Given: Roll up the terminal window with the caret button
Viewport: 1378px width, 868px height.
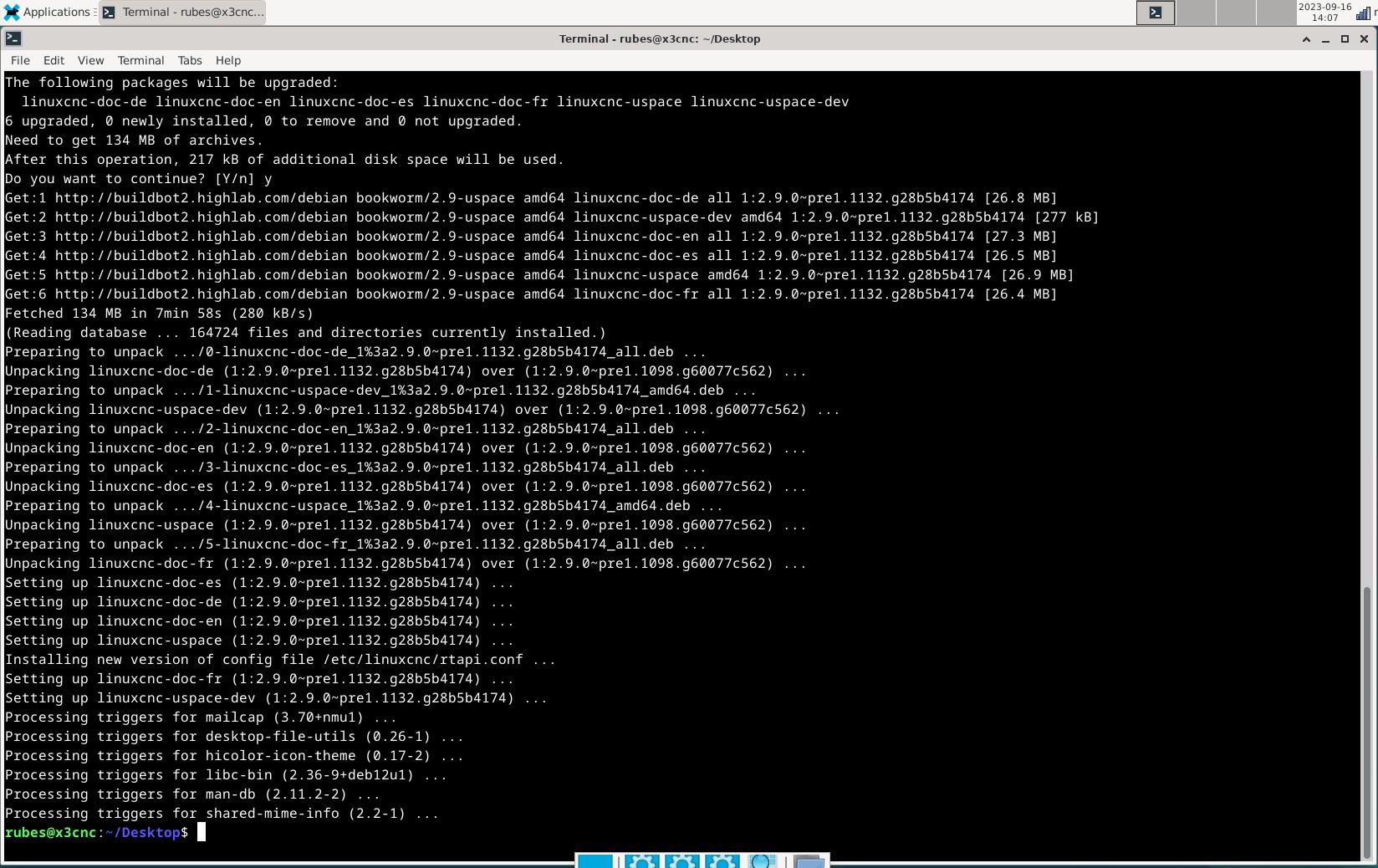Looking at the screenshot, I should (x=1306, y=38).
